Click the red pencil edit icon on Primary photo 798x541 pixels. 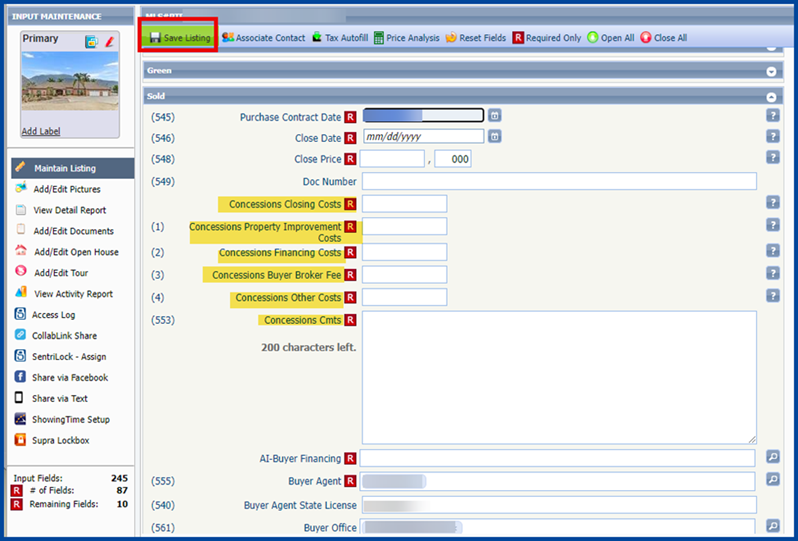[110, 41]
